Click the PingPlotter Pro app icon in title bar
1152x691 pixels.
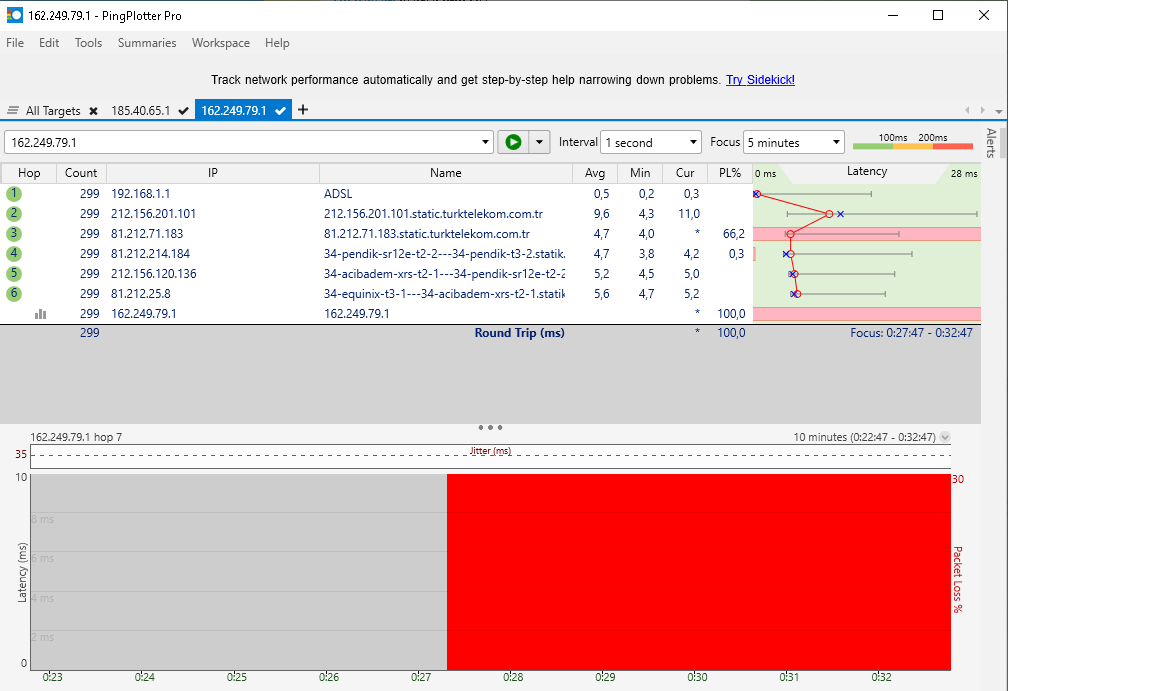click(x=14, y=15)
